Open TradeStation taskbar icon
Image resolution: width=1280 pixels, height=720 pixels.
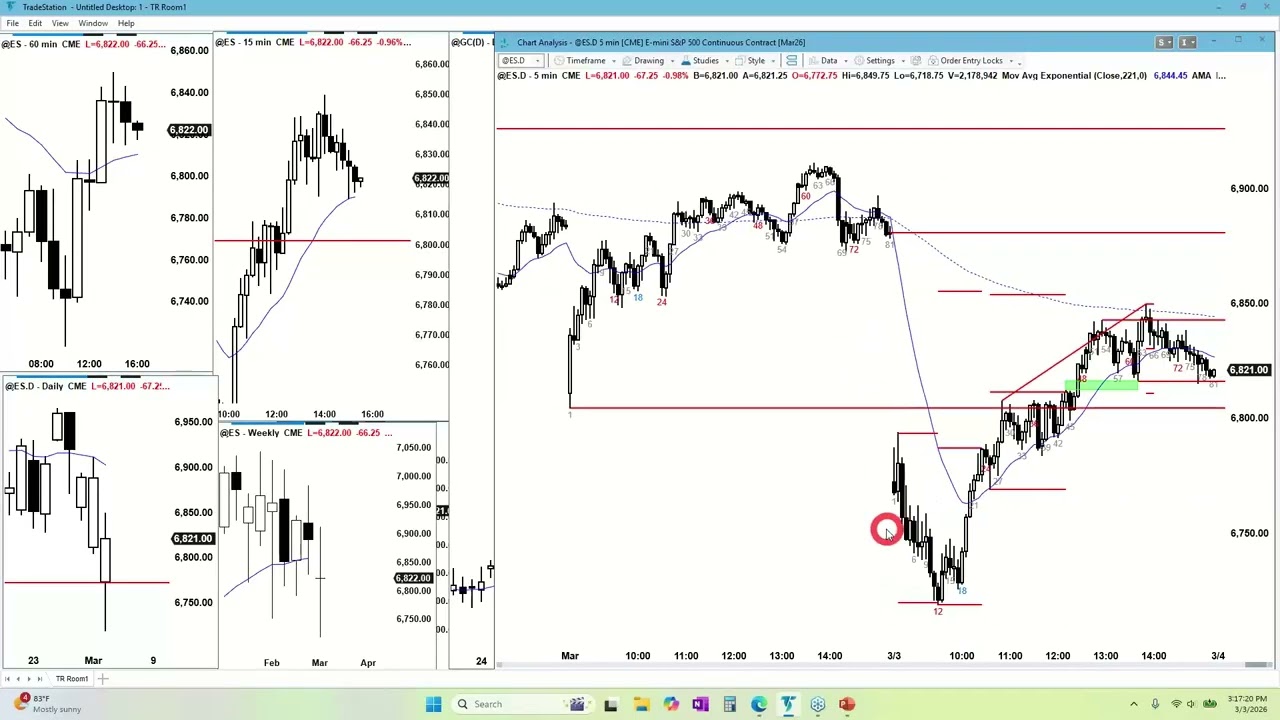click(789, 704)
